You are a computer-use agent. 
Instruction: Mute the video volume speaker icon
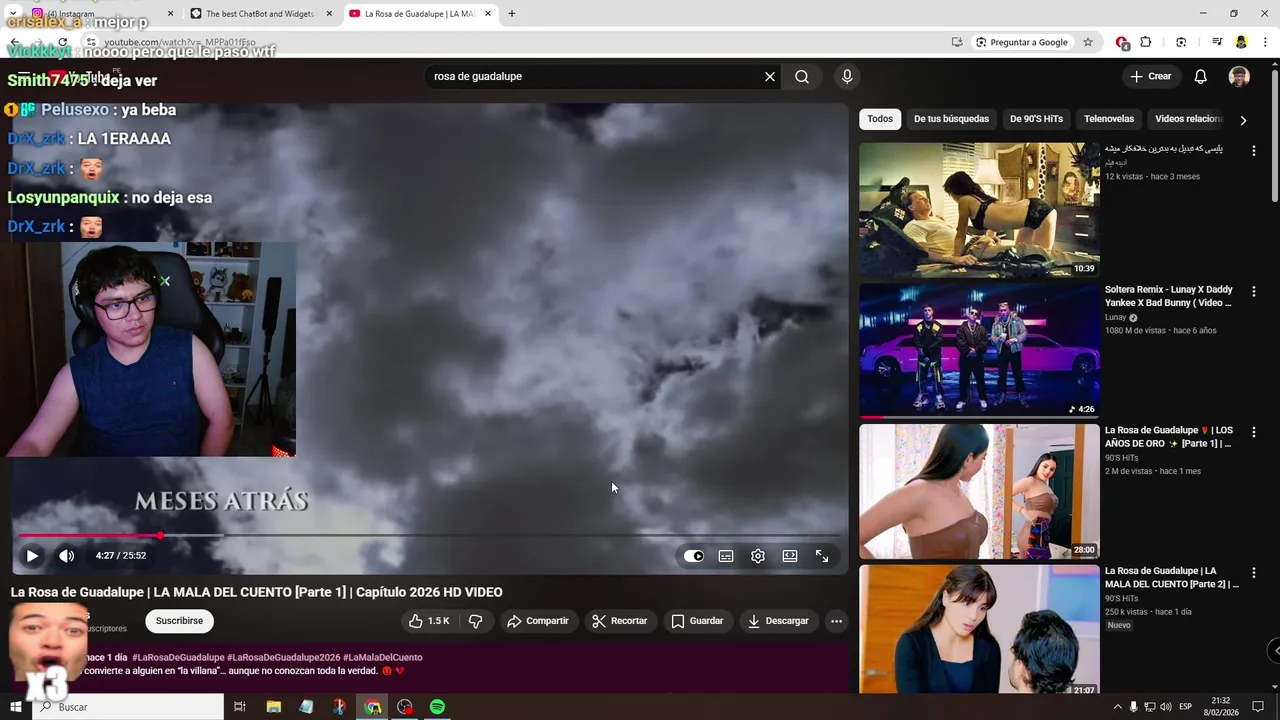click(x=66, y=556)
